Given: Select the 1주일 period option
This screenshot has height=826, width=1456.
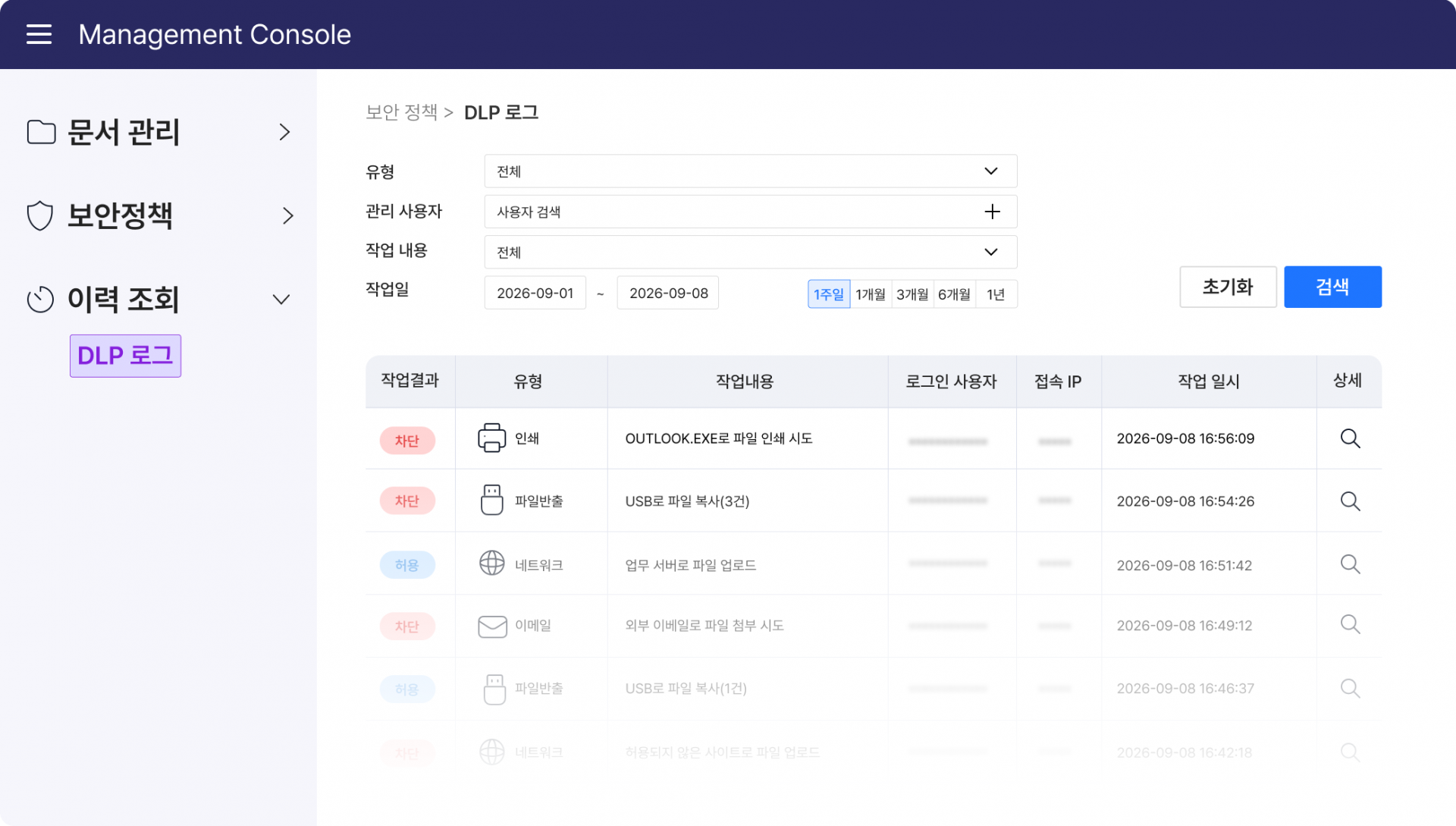Looking at the screenshot, I should [829, 294].
